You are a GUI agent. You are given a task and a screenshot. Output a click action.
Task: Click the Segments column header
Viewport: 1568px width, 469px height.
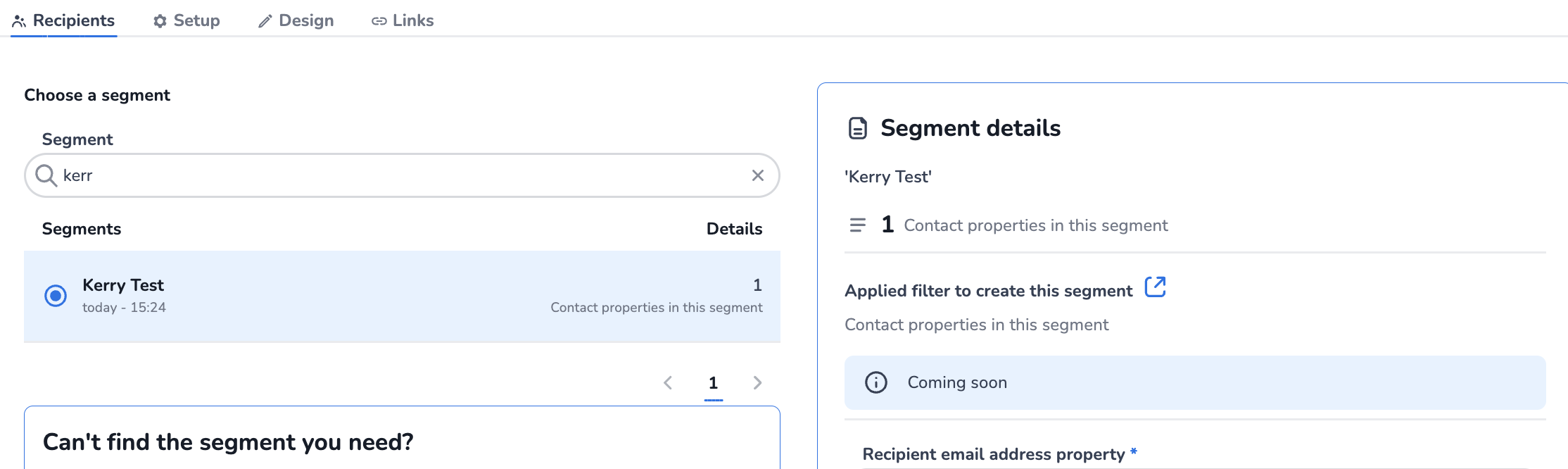[x=82, y=229]
